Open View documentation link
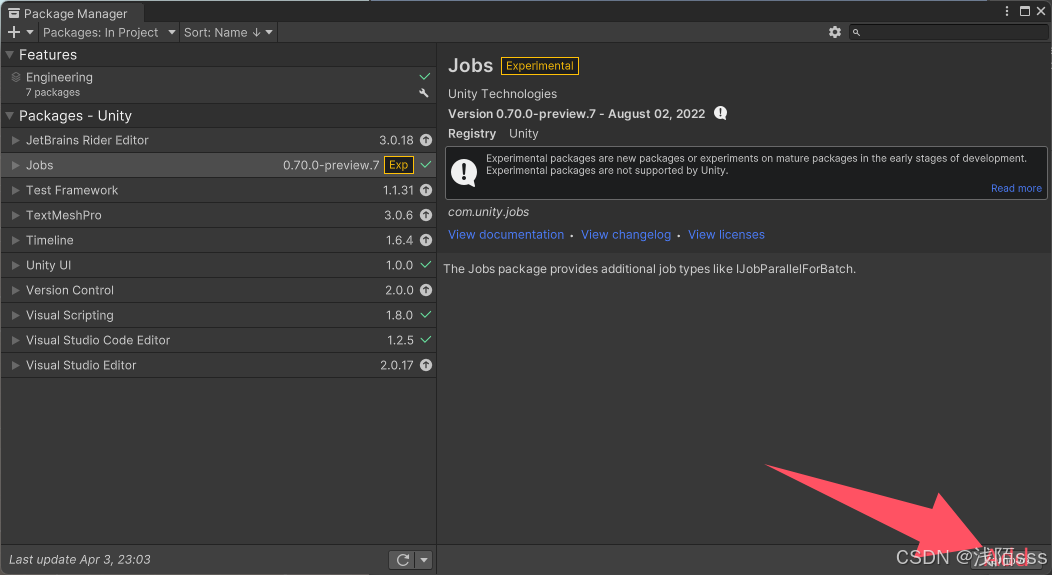The height and width of the screenshot is (575, 1052). coord(506,235)
